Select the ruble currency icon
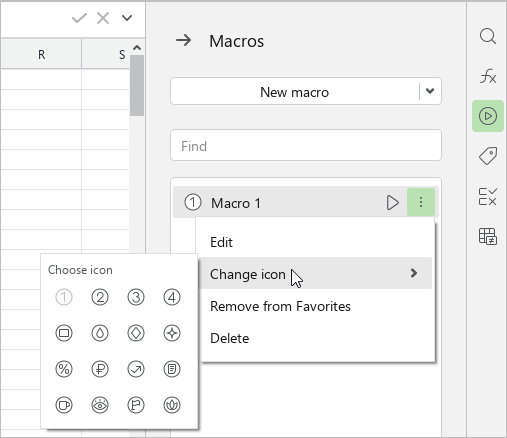The image size is (507, 438). pyautogui.click(x=100, y=369)
